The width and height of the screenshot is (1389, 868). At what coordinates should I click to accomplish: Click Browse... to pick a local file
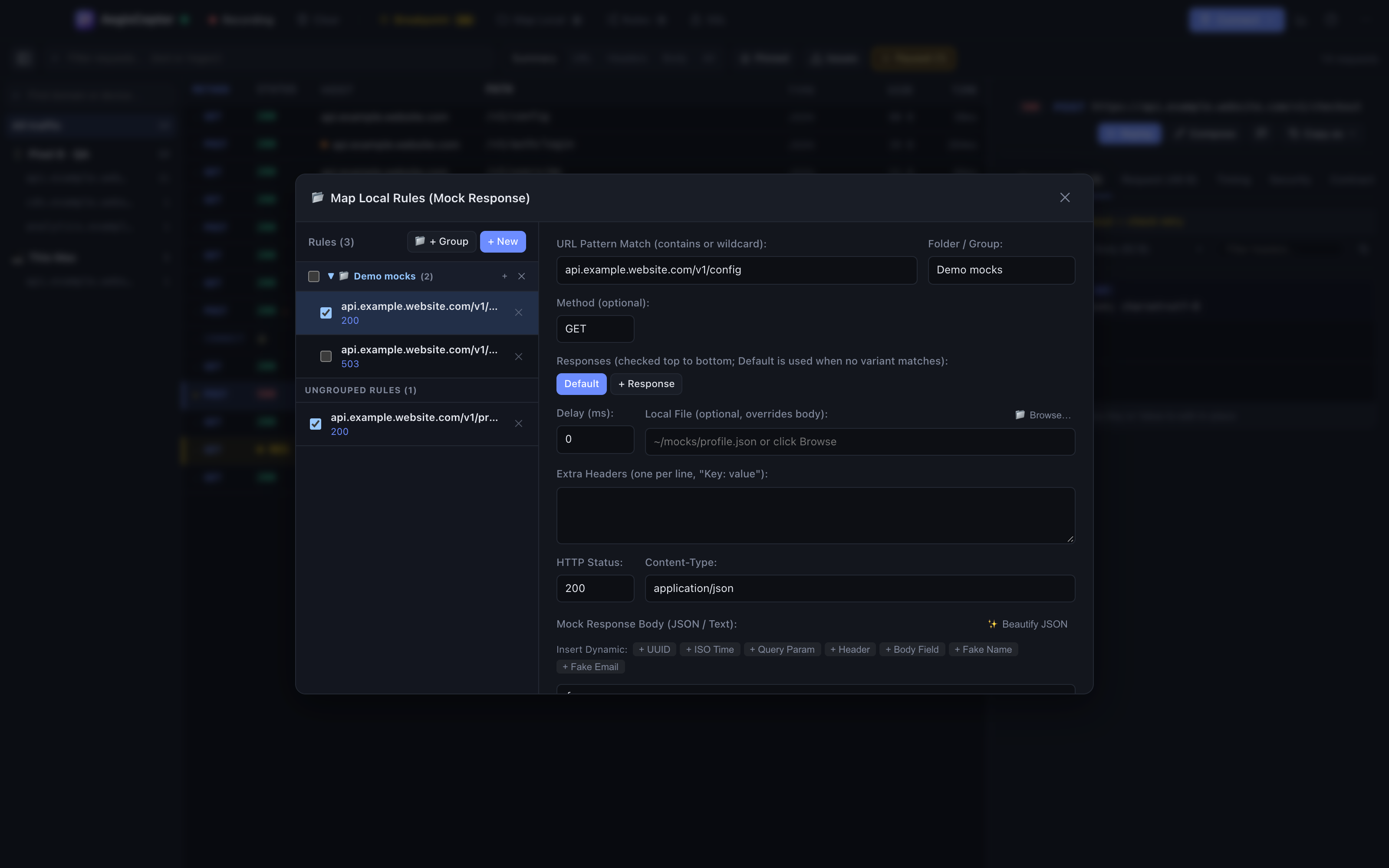[x=1042, y=415]
